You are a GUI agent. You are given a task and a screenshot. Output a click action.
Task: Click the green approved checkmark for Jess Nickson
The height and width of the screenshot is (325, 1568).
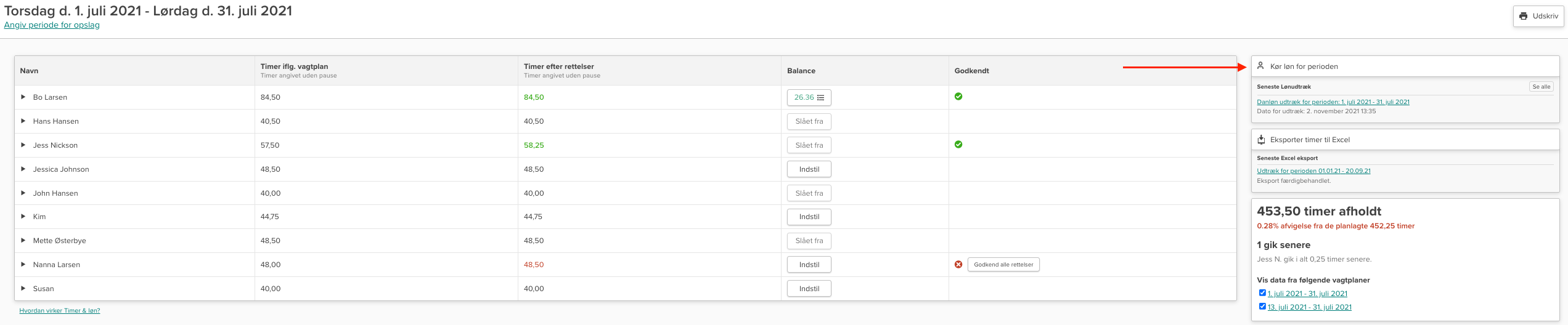958,145
